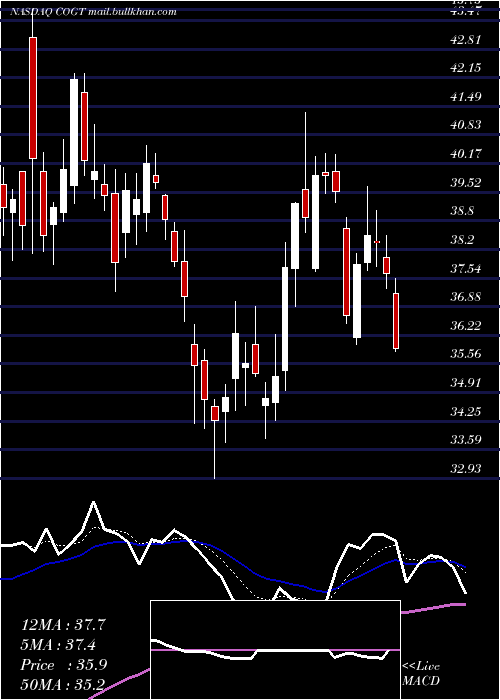
Task: Click the tallest red candlestick near 42.81
Action: pos(33,98)
